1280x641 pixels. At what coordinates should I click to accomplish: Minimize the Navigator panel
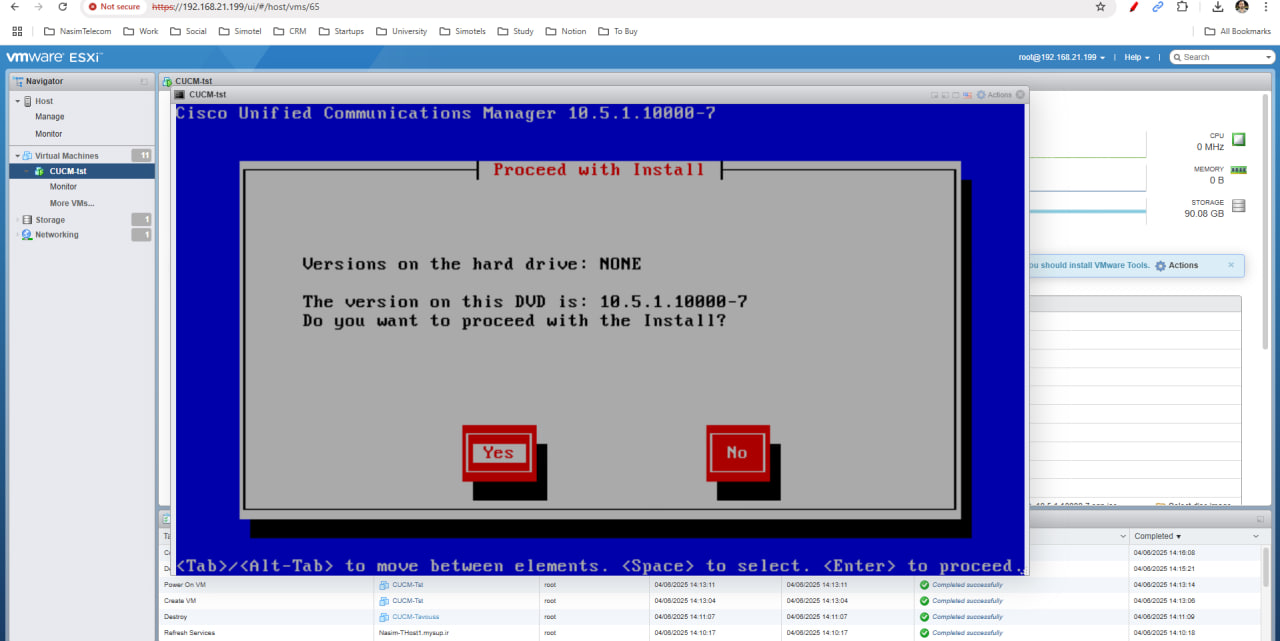tap(144, 81)
